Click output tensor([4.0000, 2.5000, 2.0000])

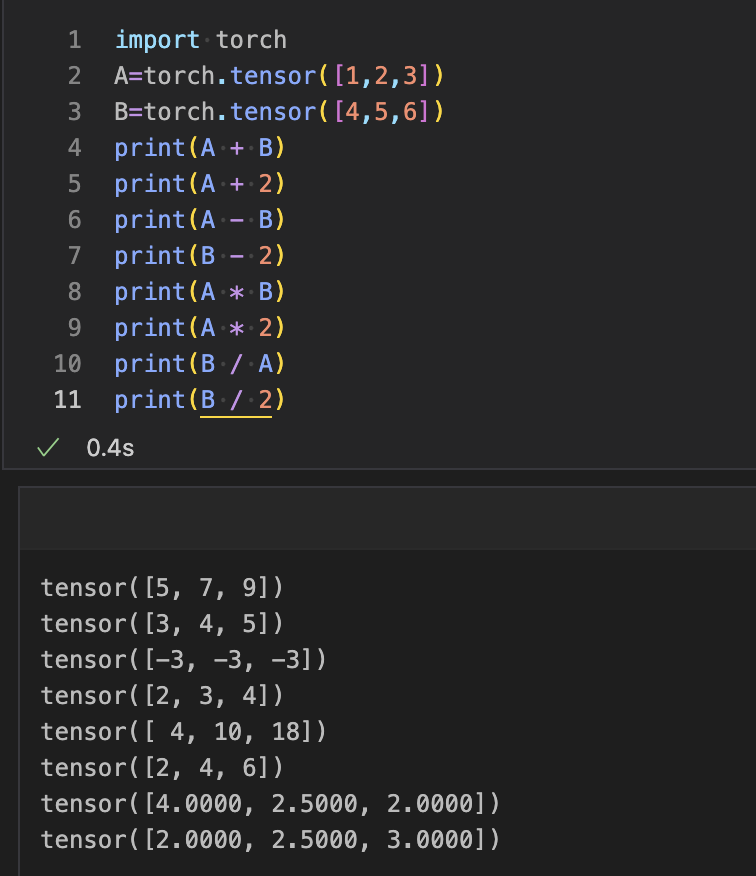(270, 804)
